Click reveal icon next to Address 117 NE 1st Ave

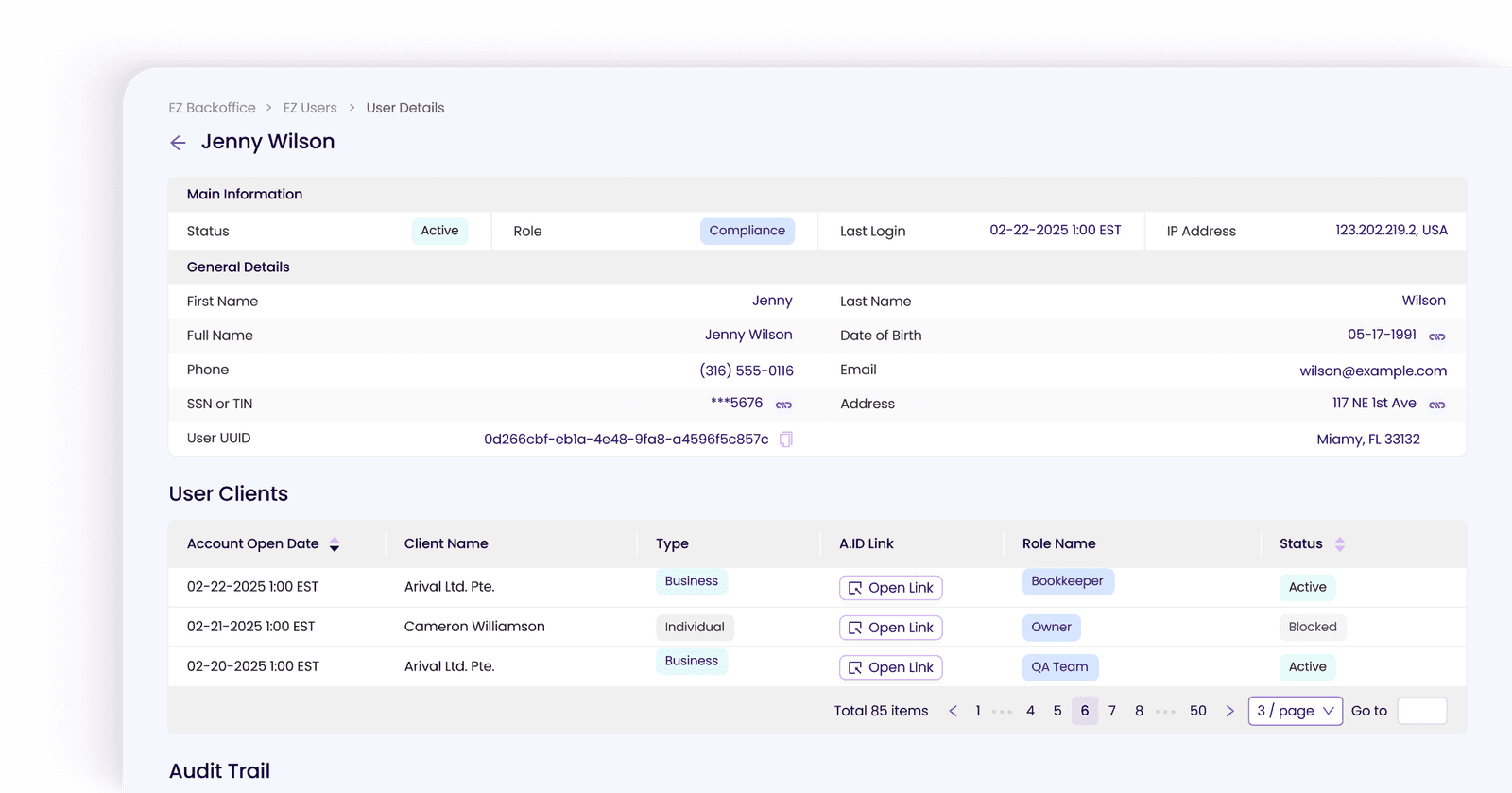[x=1436, y=405]
